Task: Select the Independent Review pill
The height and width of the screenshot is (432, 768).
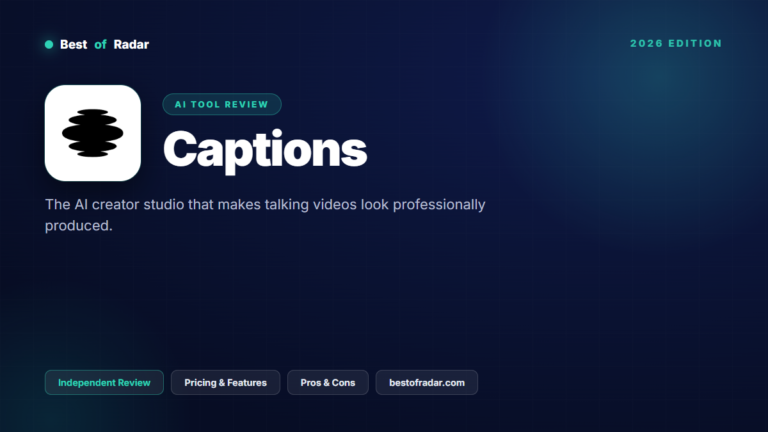Action: (x=104, y=383)
